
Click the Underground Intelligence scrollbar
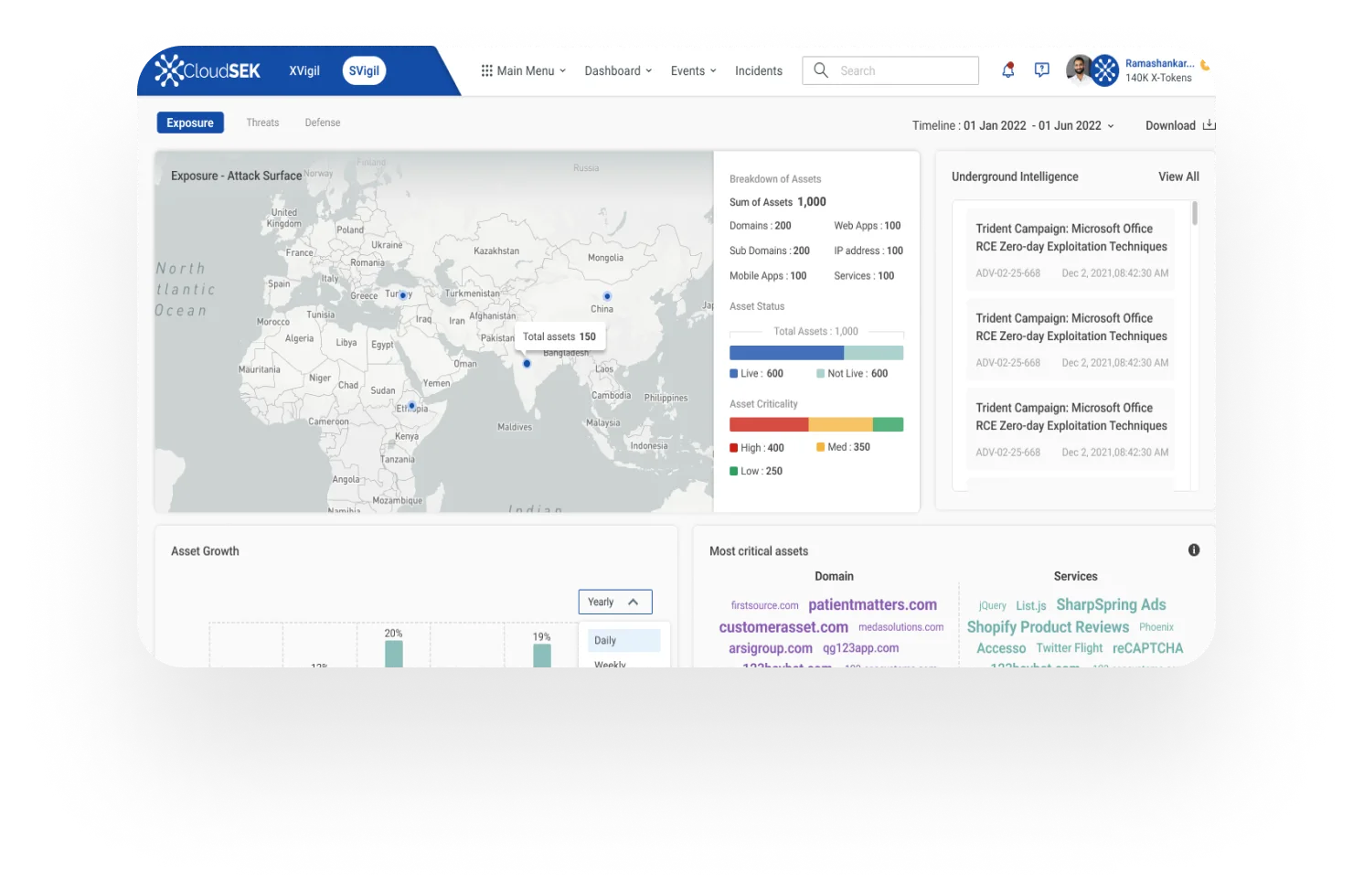pyautogui.click(x=1194, y=213)
